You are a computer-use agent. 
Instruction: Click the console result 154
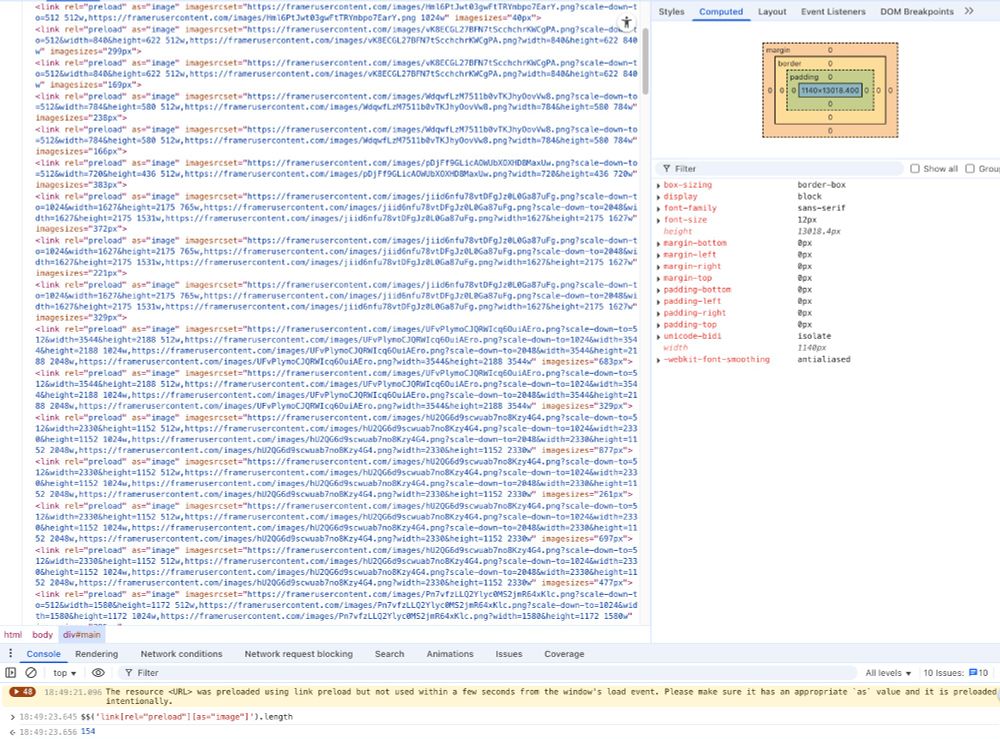(88, 731)
